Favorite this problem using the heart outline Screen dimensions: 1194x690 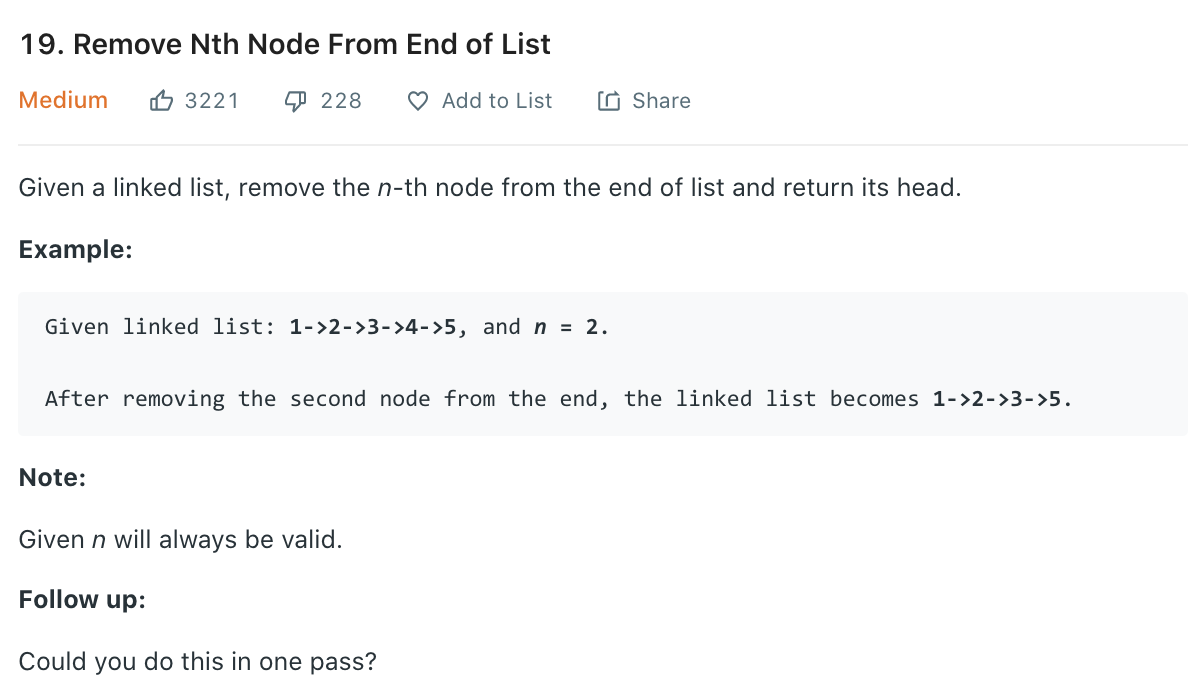pyautogui.click(x=416, y=101)
